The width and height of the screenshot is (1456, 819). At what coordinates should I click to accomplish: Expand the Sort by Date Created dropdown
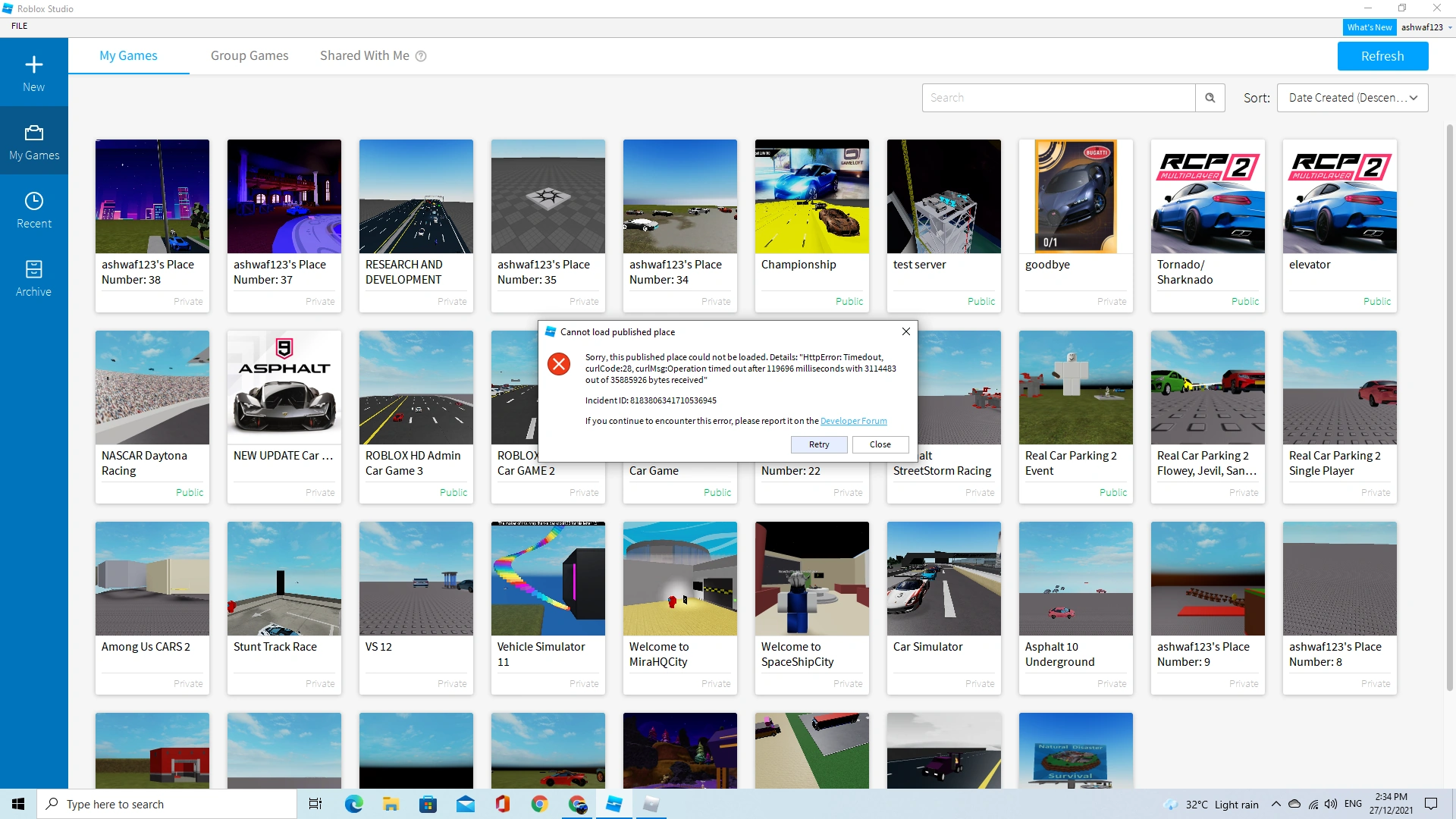1352,98
